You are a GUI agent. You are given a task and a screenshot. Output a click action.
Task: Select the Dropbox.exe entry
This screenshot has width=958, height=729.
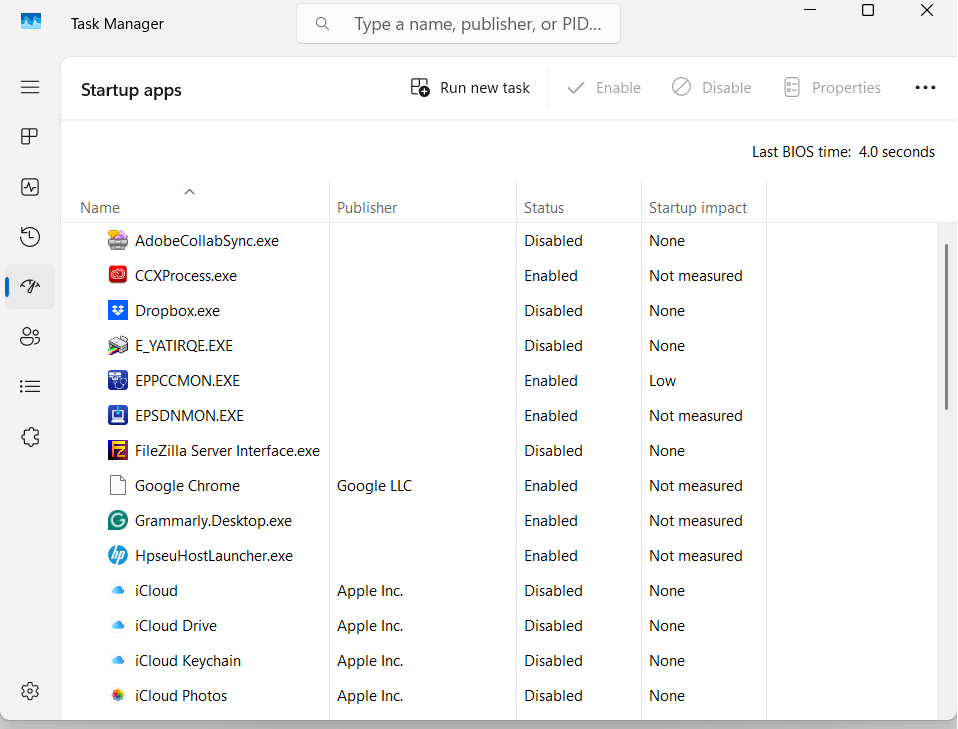point(177,310)
